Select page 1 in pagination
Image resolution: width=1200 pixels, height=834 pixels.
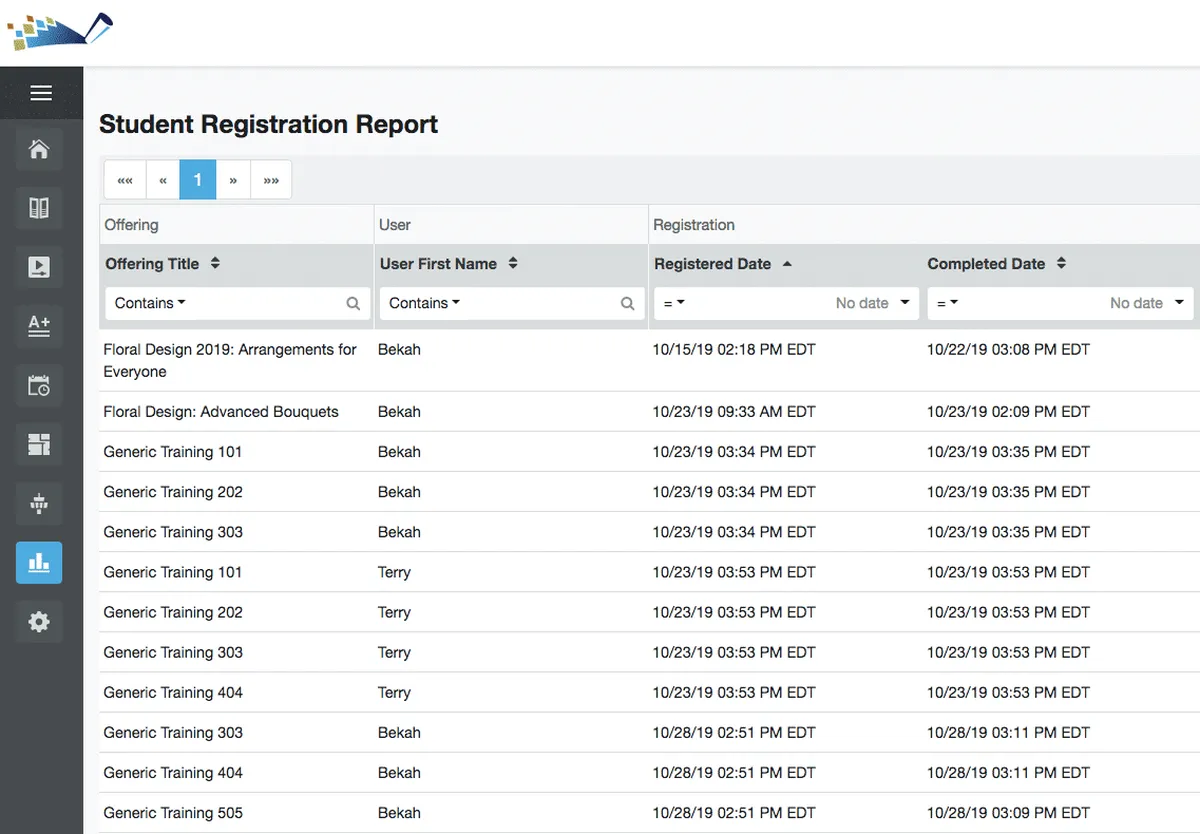coord(198,180)
